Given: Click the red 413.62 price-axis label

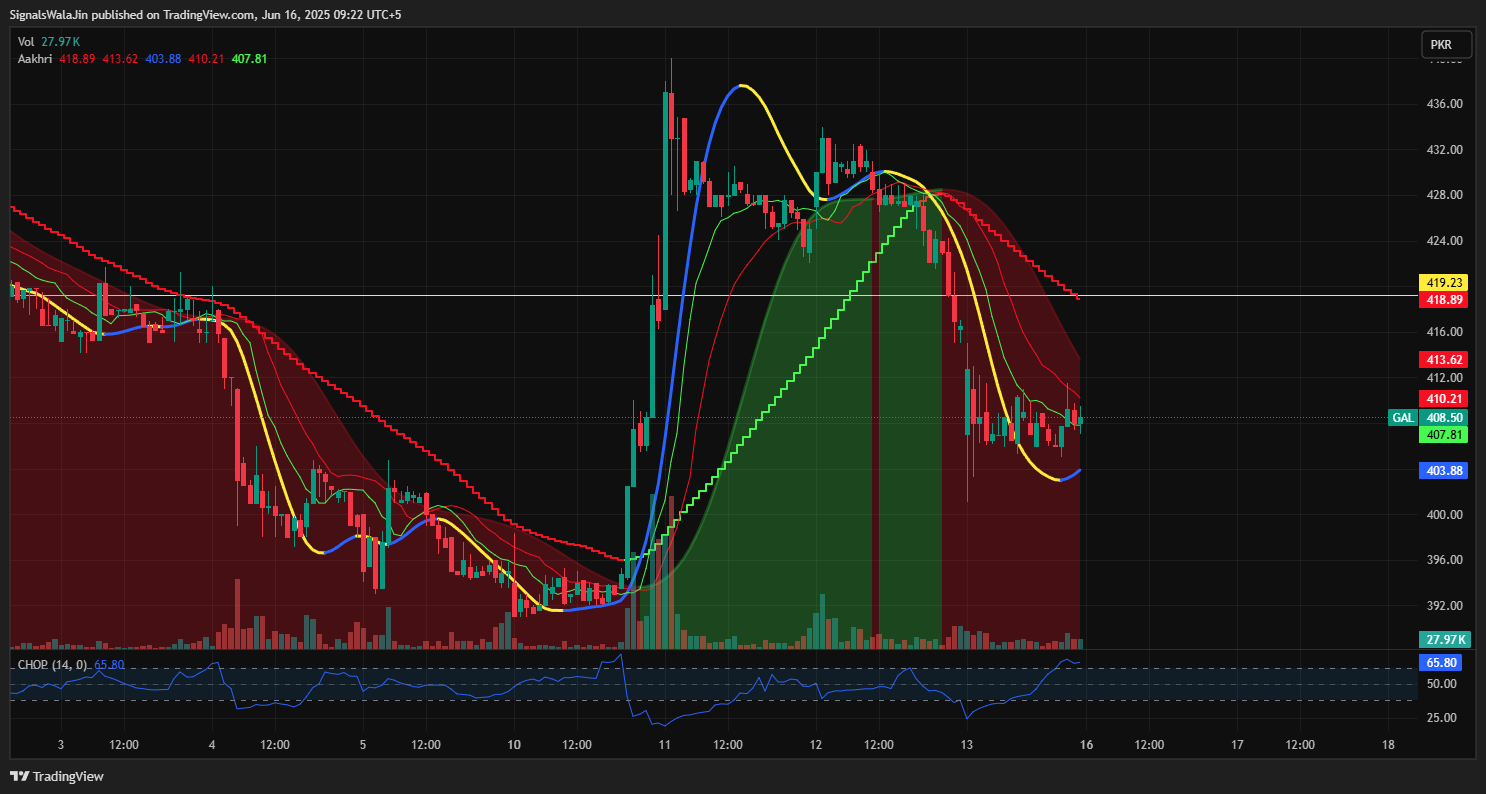Looking at the screenshot, I should tap(1443, 359).
